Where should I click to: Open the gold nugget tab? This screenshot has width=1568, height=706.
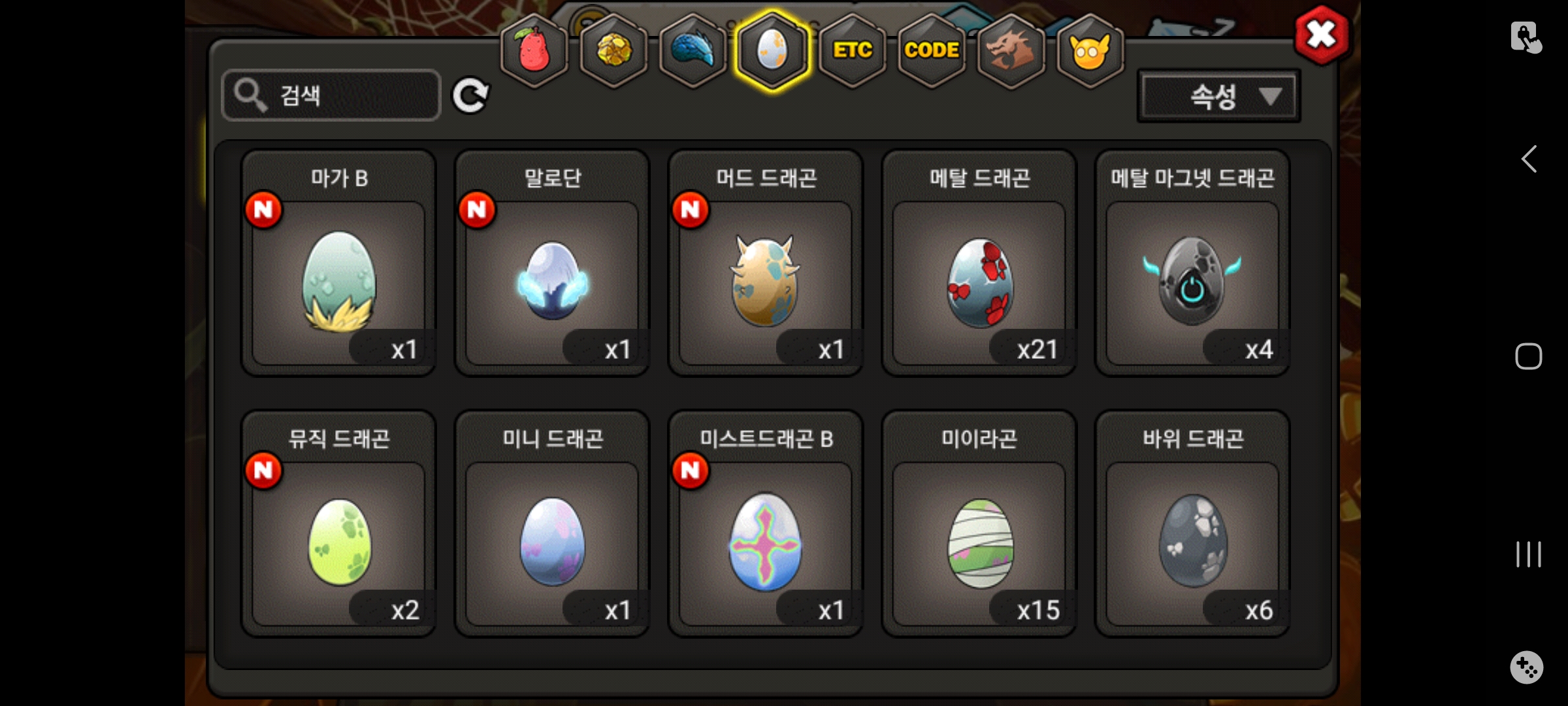613,51
